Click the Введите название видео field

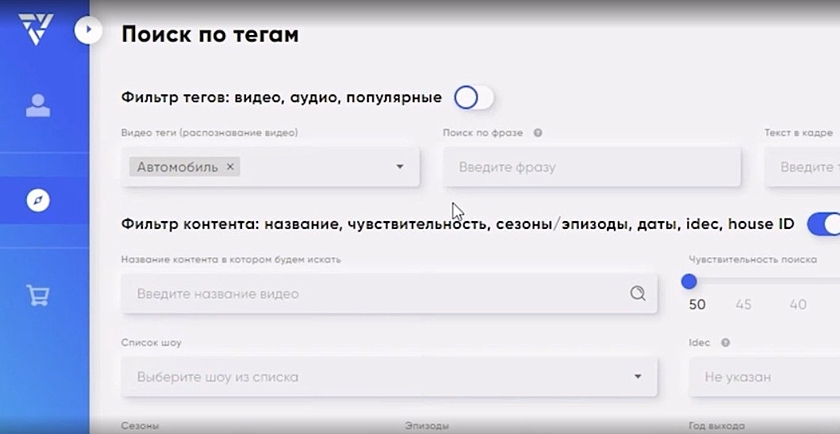[375, 294]
